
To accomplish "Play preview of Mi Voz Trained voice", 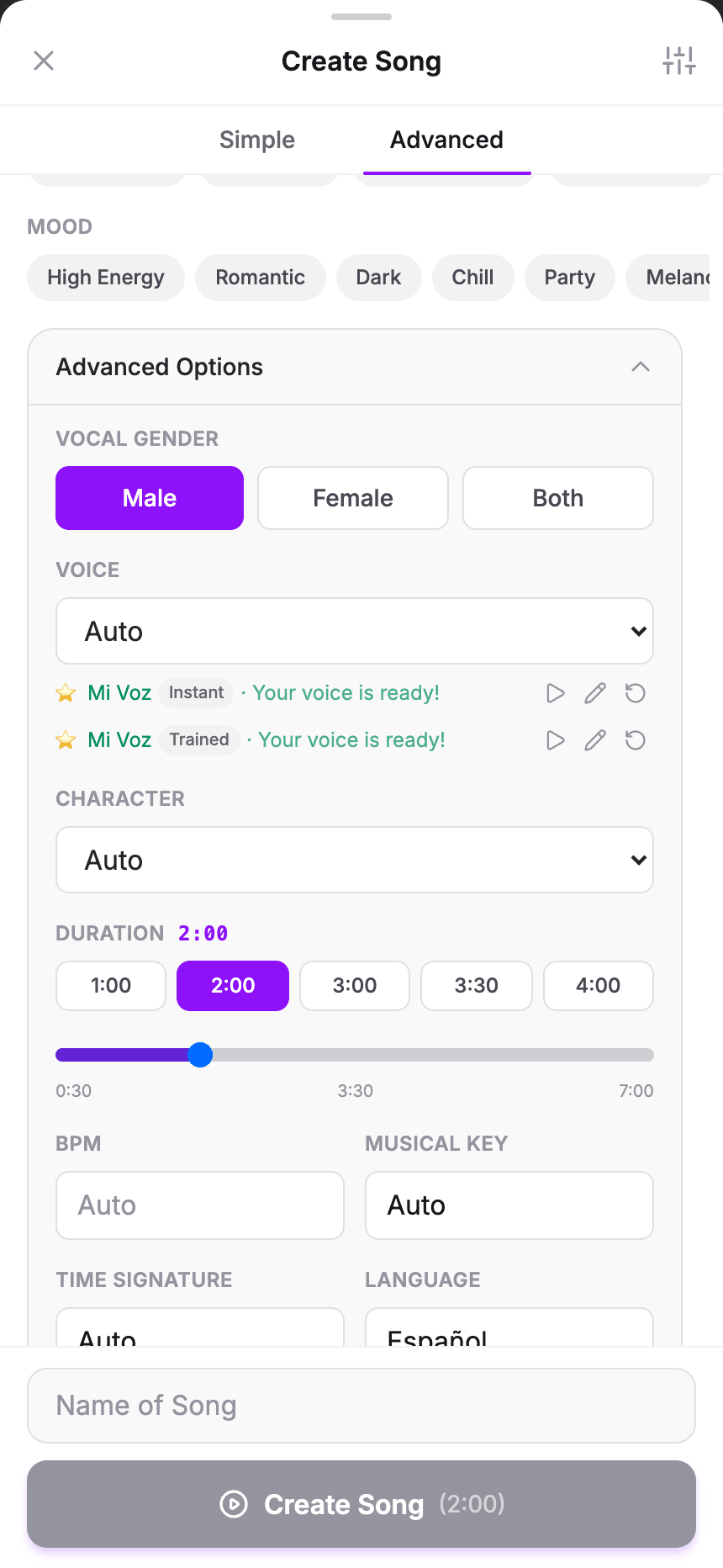I will point(555,740).
